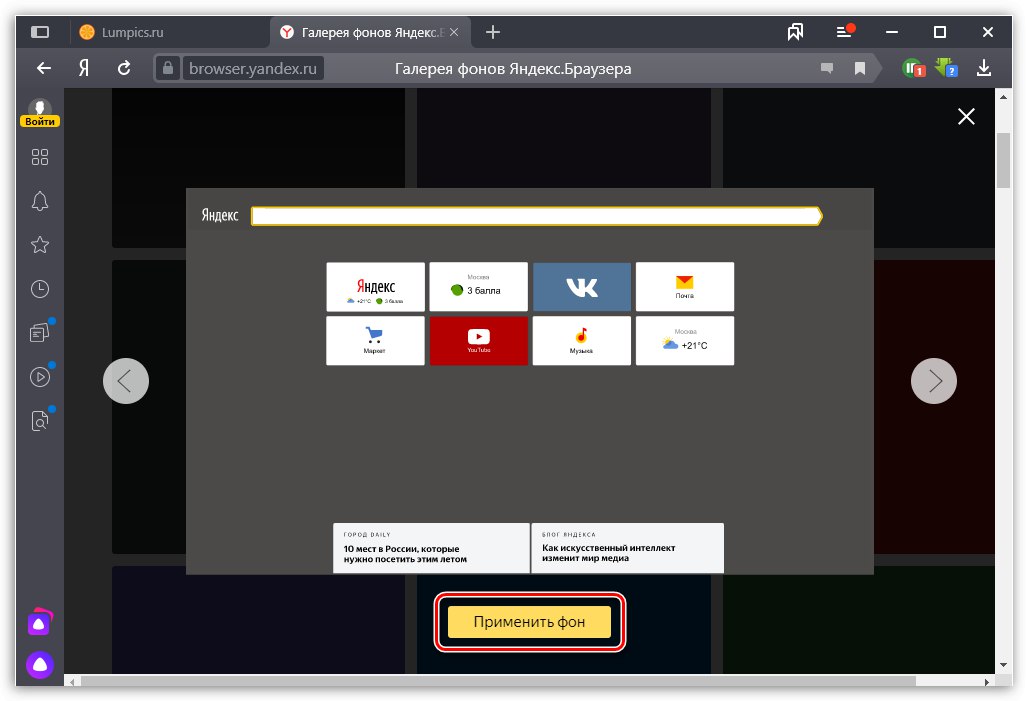Click the sidebar panel toggle icon
The image size is (1028, 701).
[x=40, y=32]
